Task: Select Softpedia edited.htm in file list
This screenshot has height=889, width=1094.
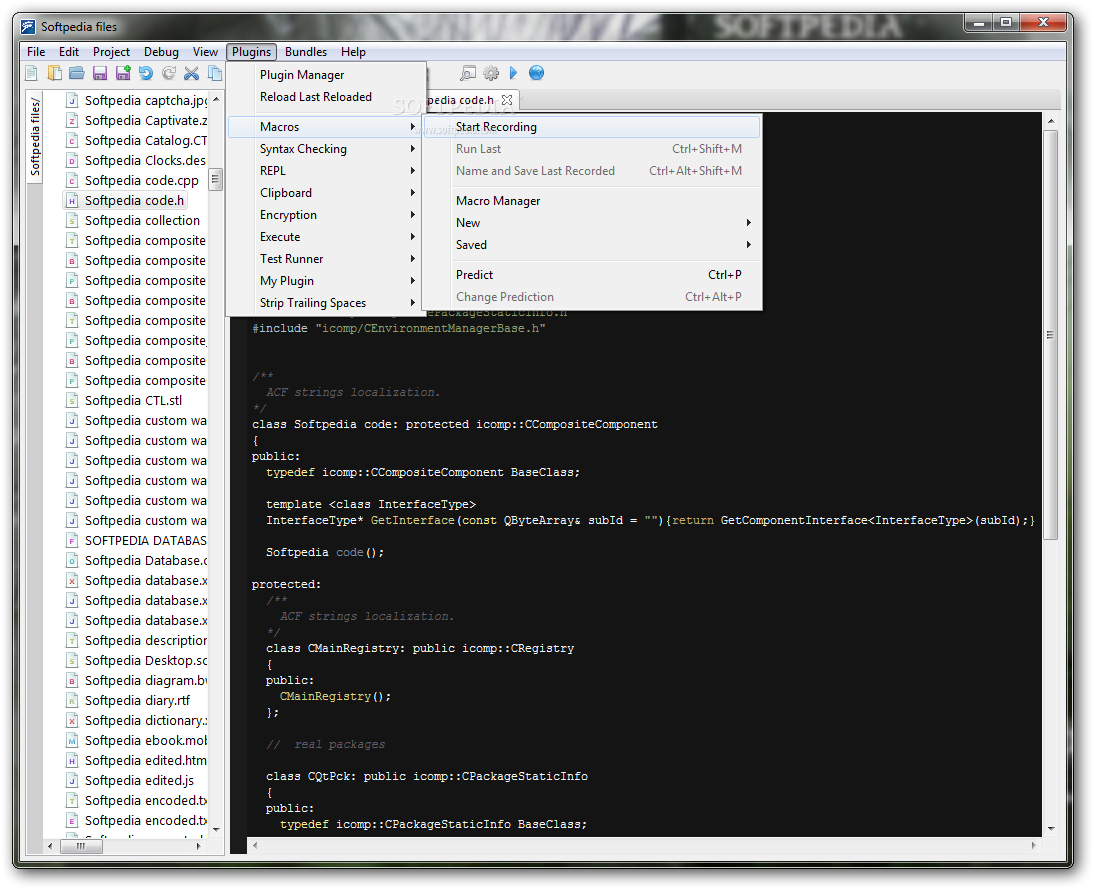Action: [x=146, y=761]
